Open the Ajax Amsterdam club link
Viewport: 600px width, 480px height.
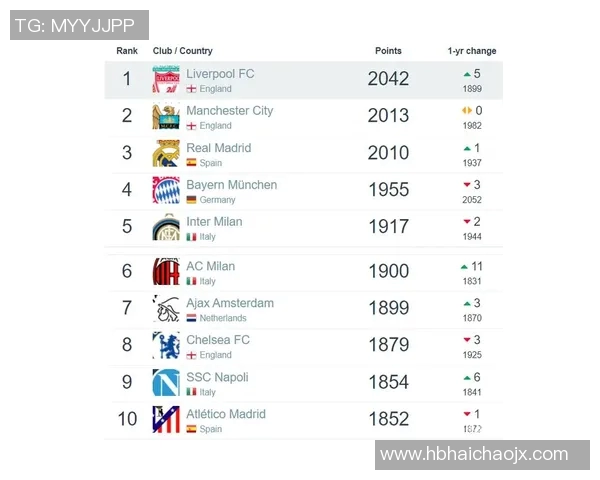[229, 303]
